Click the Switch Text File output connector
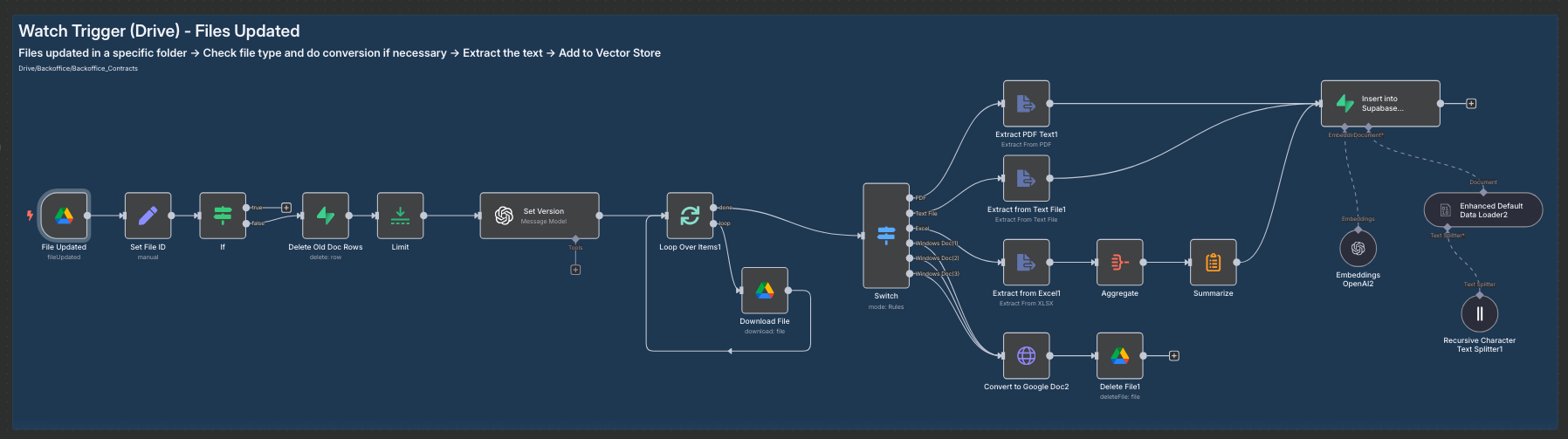The height and width of the screenshot is (439, 1568). pos(910,213)
